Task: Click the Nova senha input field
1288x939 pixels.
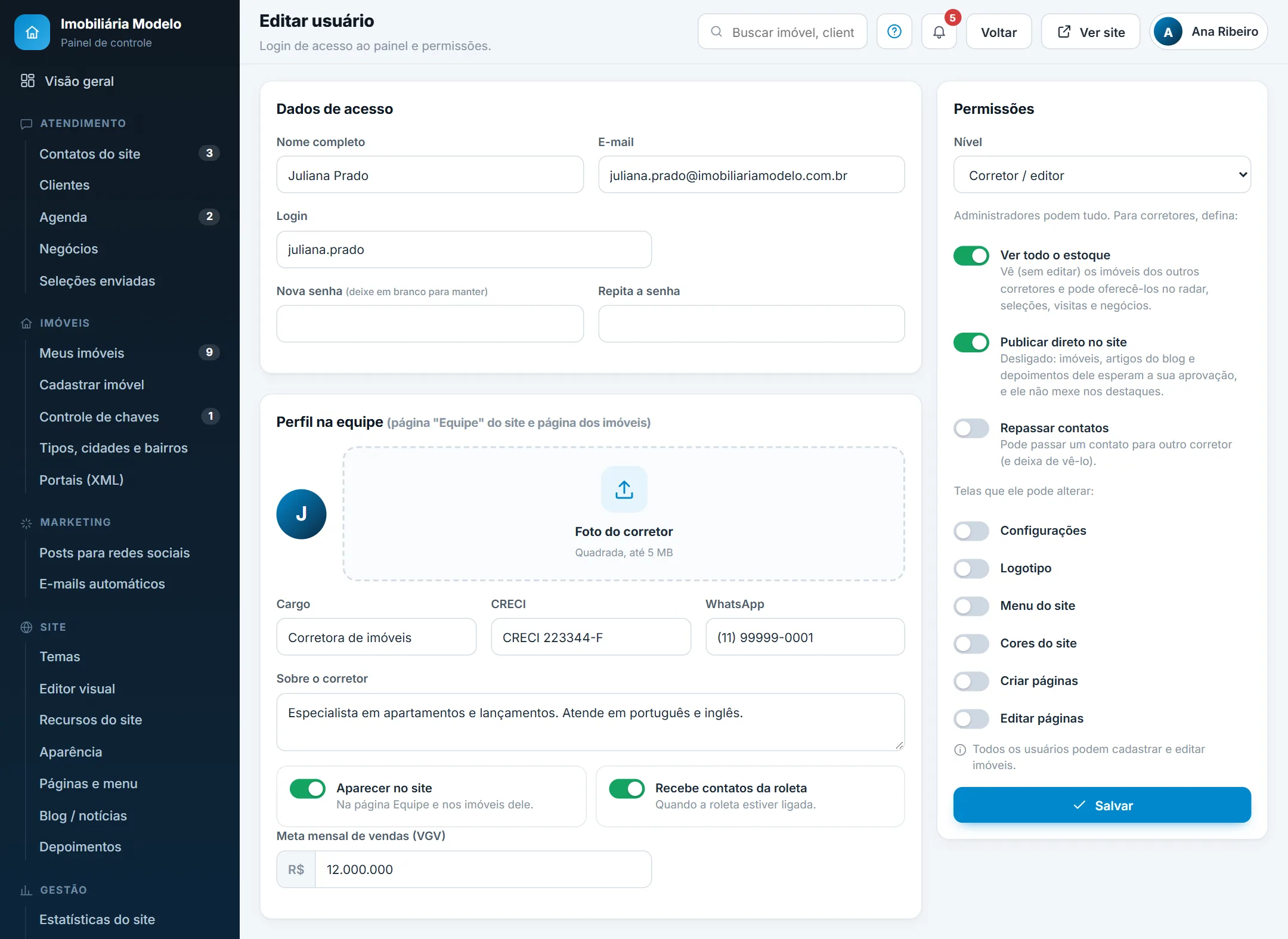Action: pos(429,324)
